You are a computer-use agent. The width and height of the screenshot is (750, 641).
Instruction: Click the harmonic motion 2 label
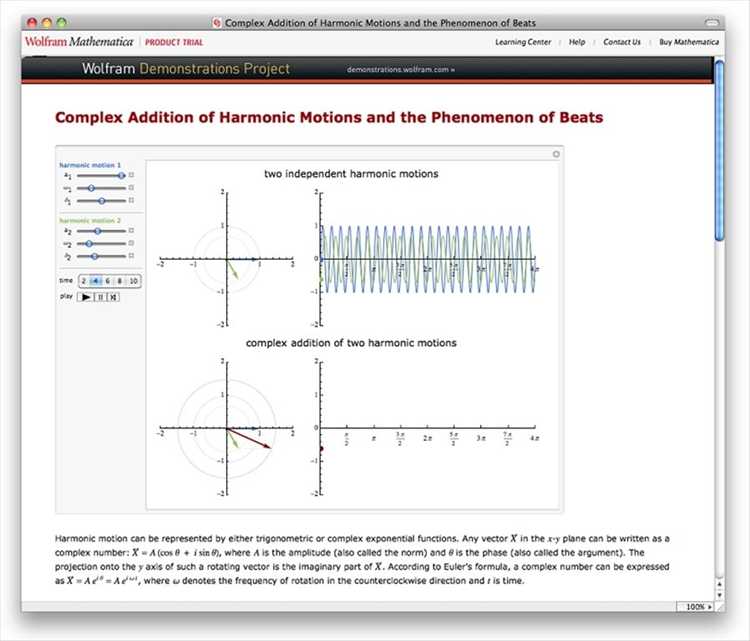pos(90,221)
